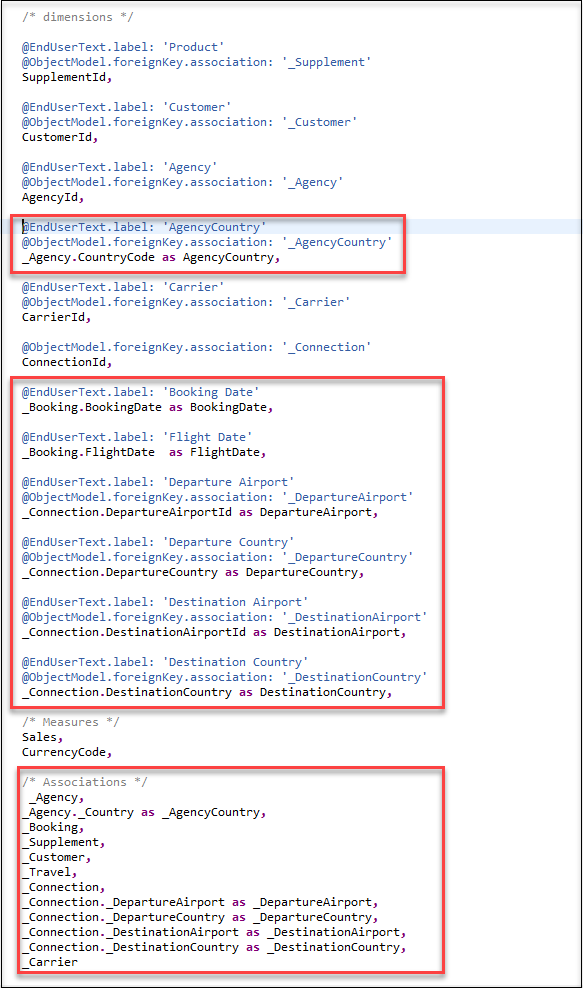583x988 pixels.
Task: Click the SupplementId field line
Action: [67, 78]
